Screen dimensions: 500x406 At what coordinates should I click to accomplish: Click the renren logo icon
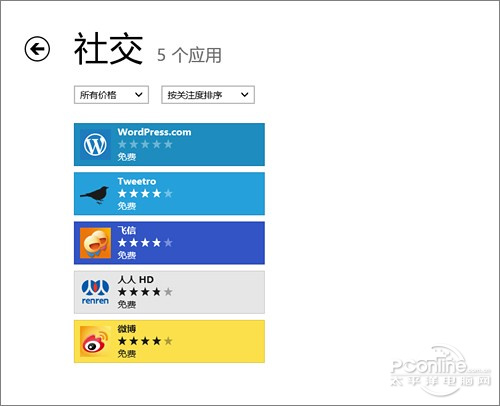pyautogui.click(x=95, y=292)
